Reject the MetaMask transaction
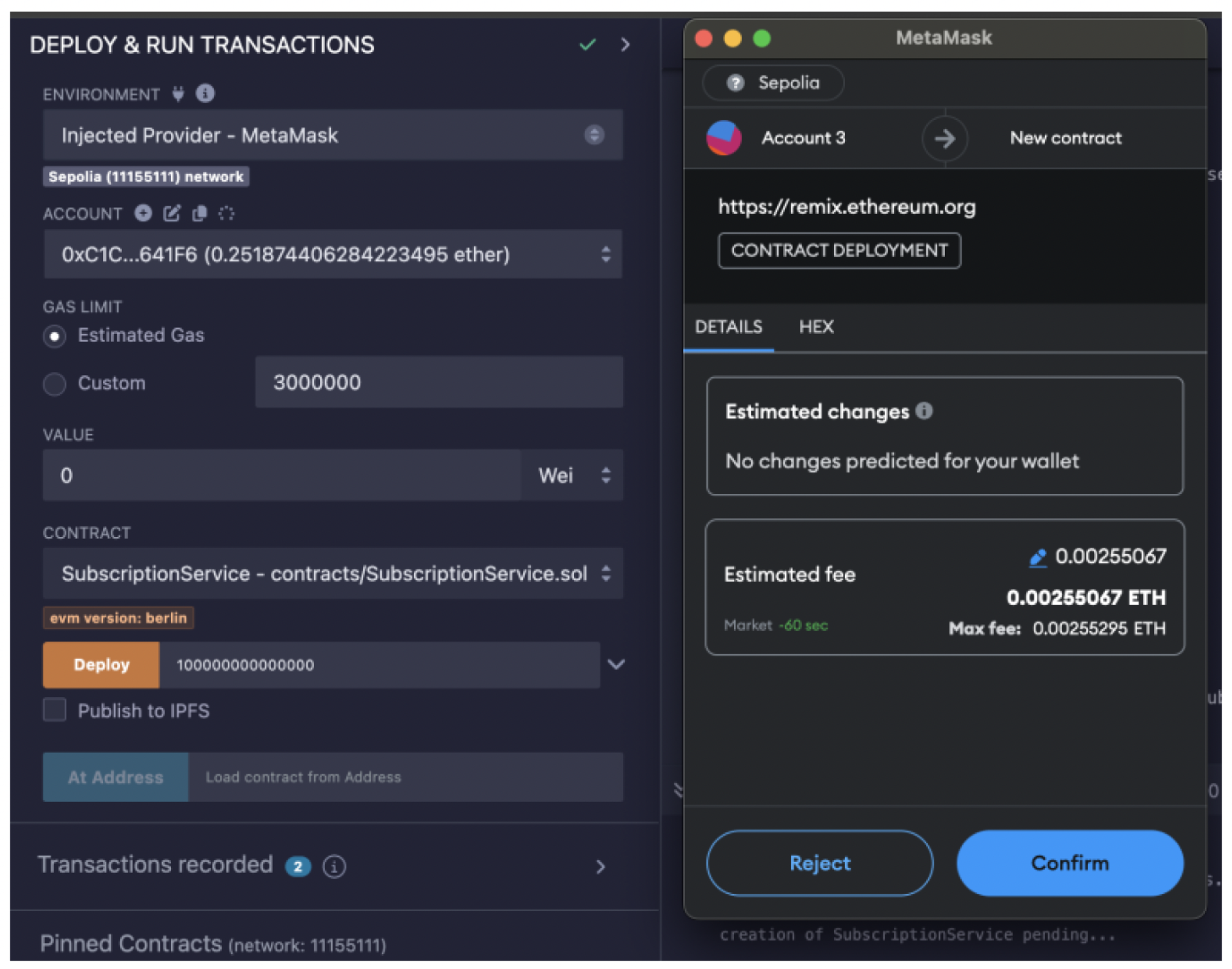The height and width of the screenshot is (969, 1232). [819, 863]
